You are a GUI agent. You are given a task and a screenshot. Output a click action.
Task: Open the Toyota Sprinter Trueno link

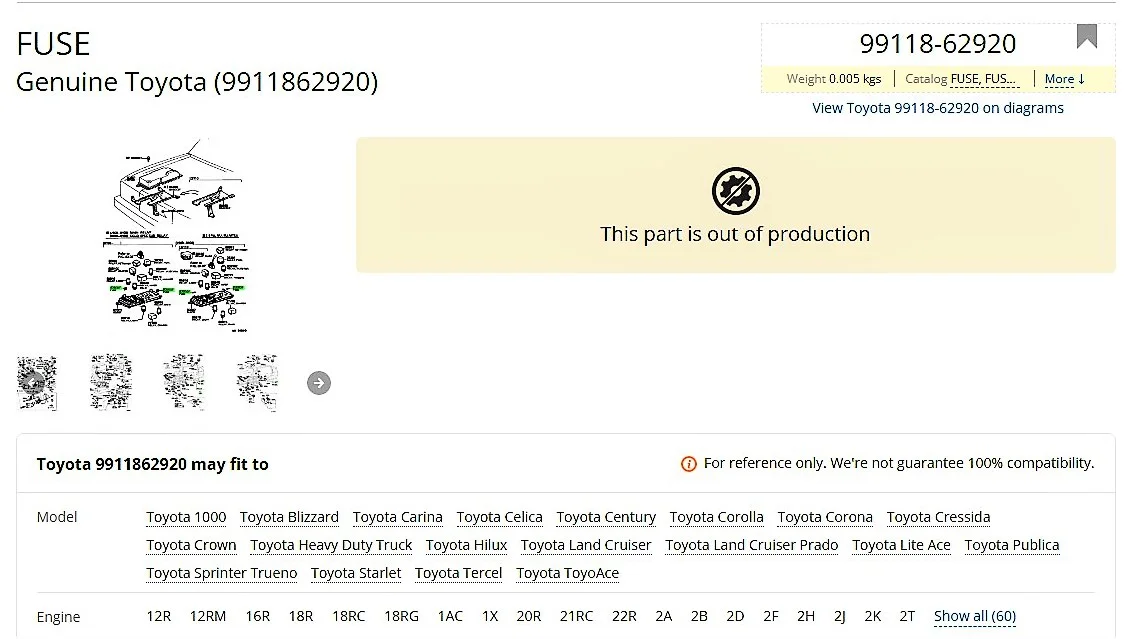[x=221, y=573]
